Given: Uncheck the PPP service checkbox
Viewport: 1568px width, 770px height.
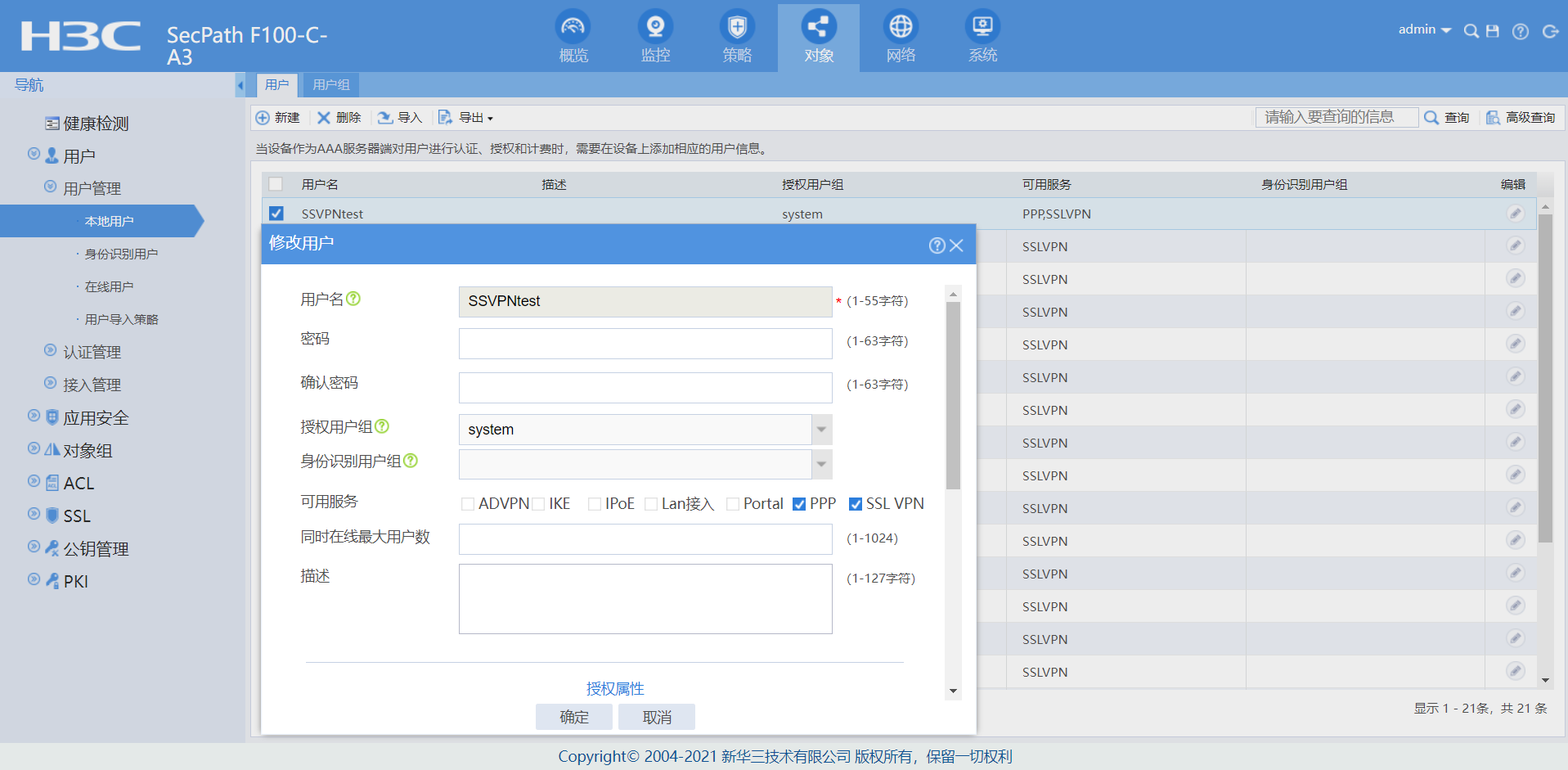Looking at the screenshot, I should click(799, 504).
